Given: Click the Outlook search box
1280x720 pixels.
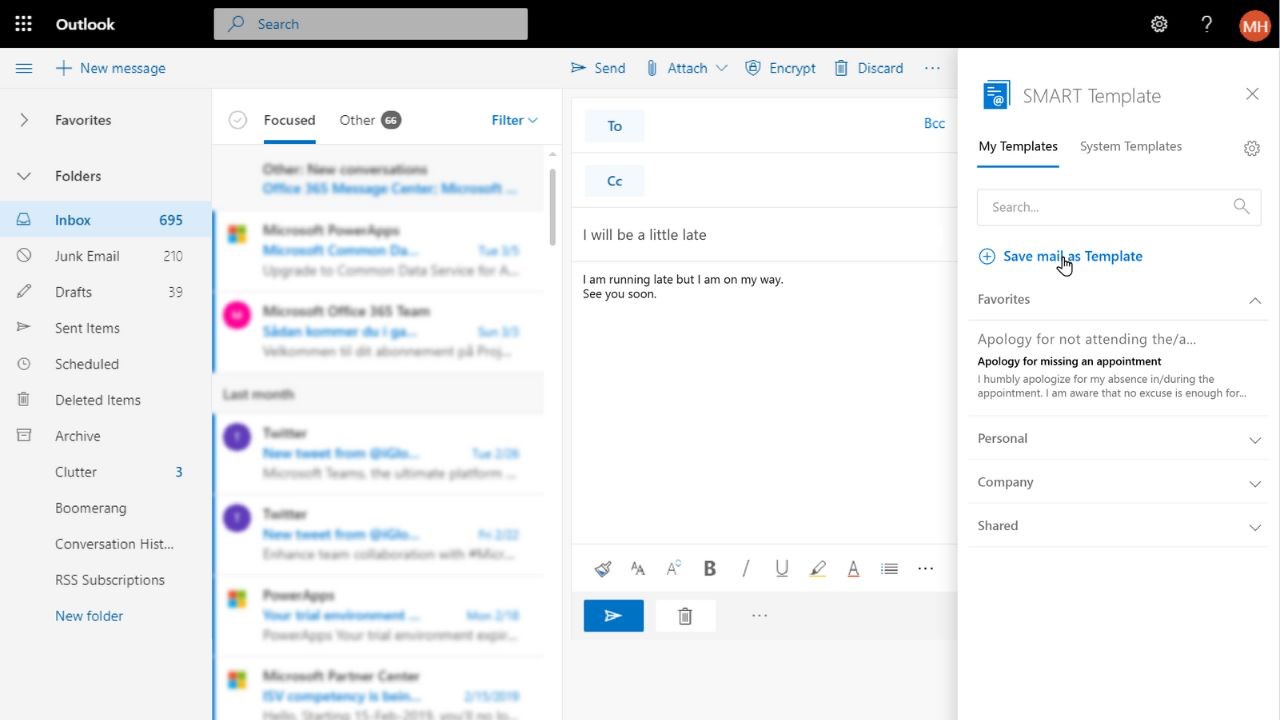Looking at the screenshot, I should point(370,24).
